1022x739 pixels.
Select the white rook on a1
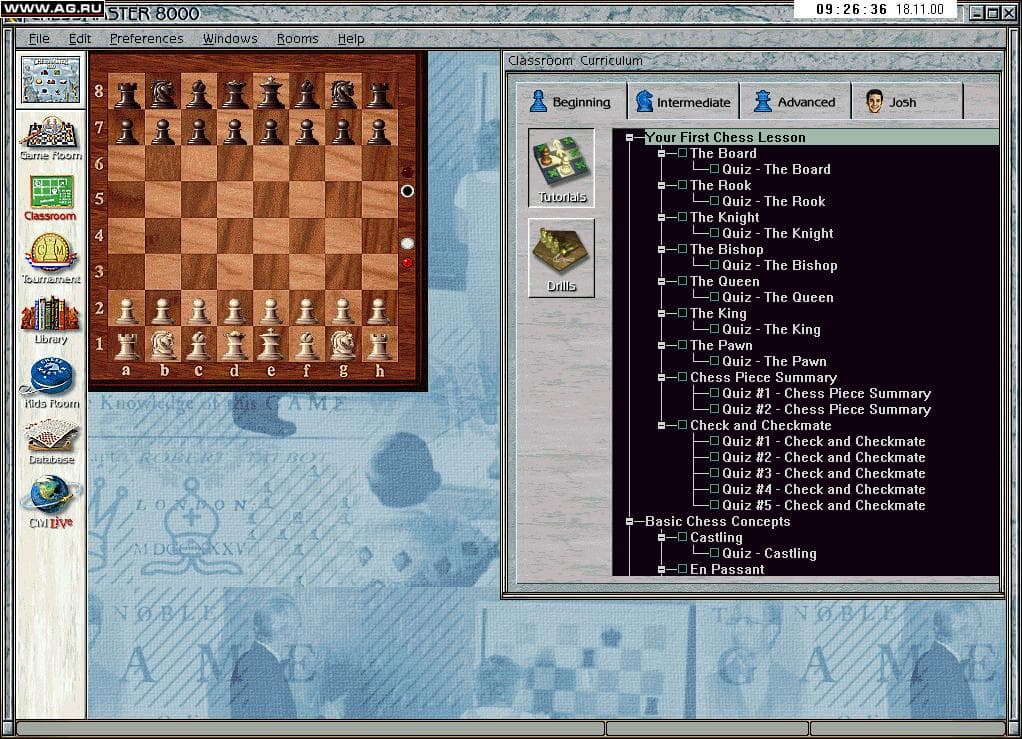127,343
